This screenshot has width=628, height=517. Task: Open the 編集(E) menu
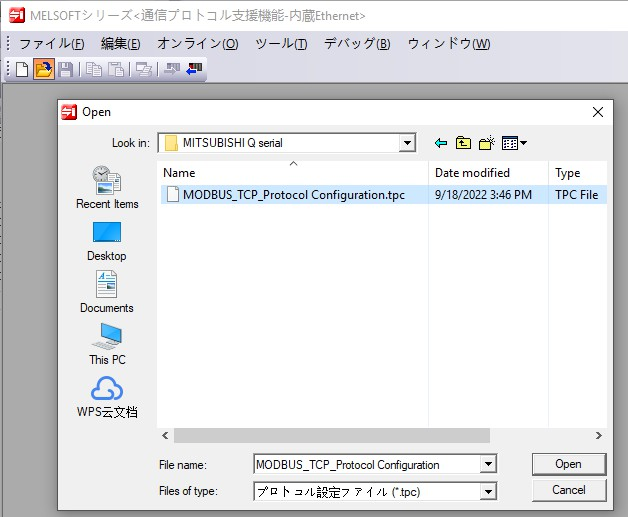tap(121, 44)
